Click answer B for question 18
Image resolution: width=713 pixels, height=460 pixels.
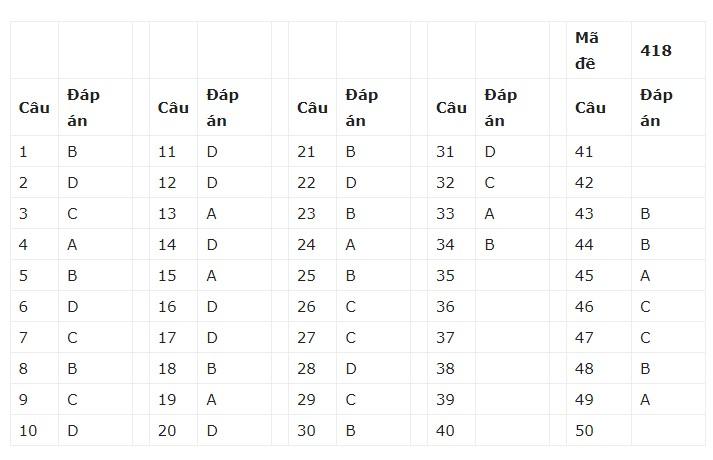click(211, 369)
